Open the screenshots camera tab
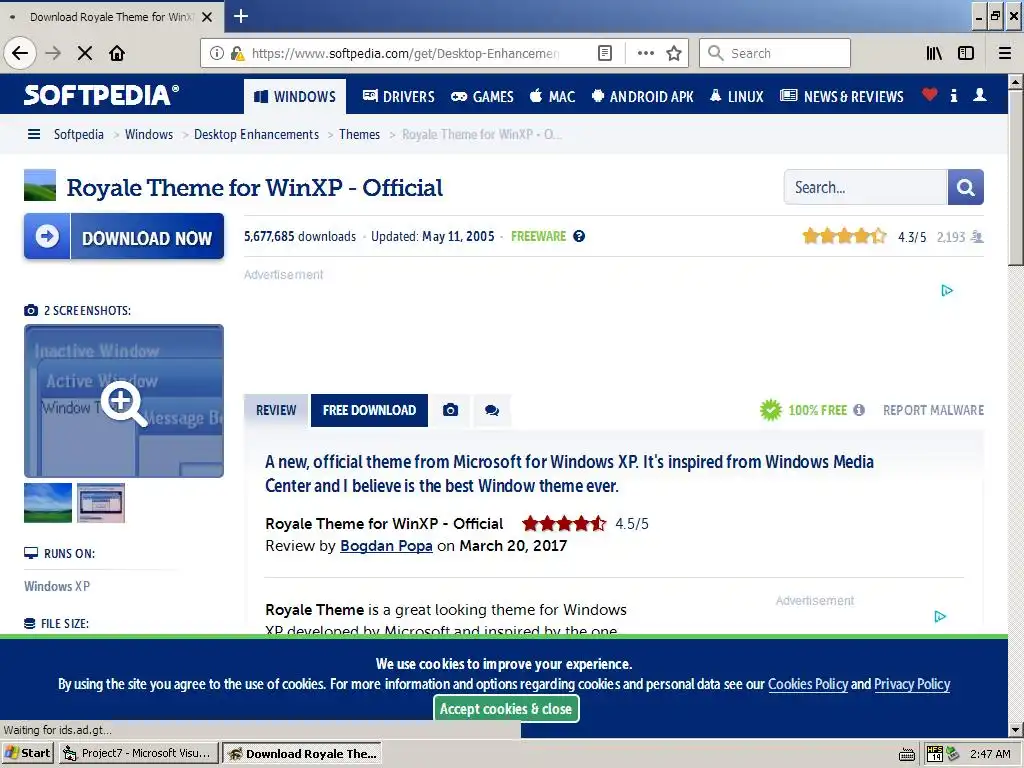The height and width of the screenshot is (768, 1024). (450, 410)
